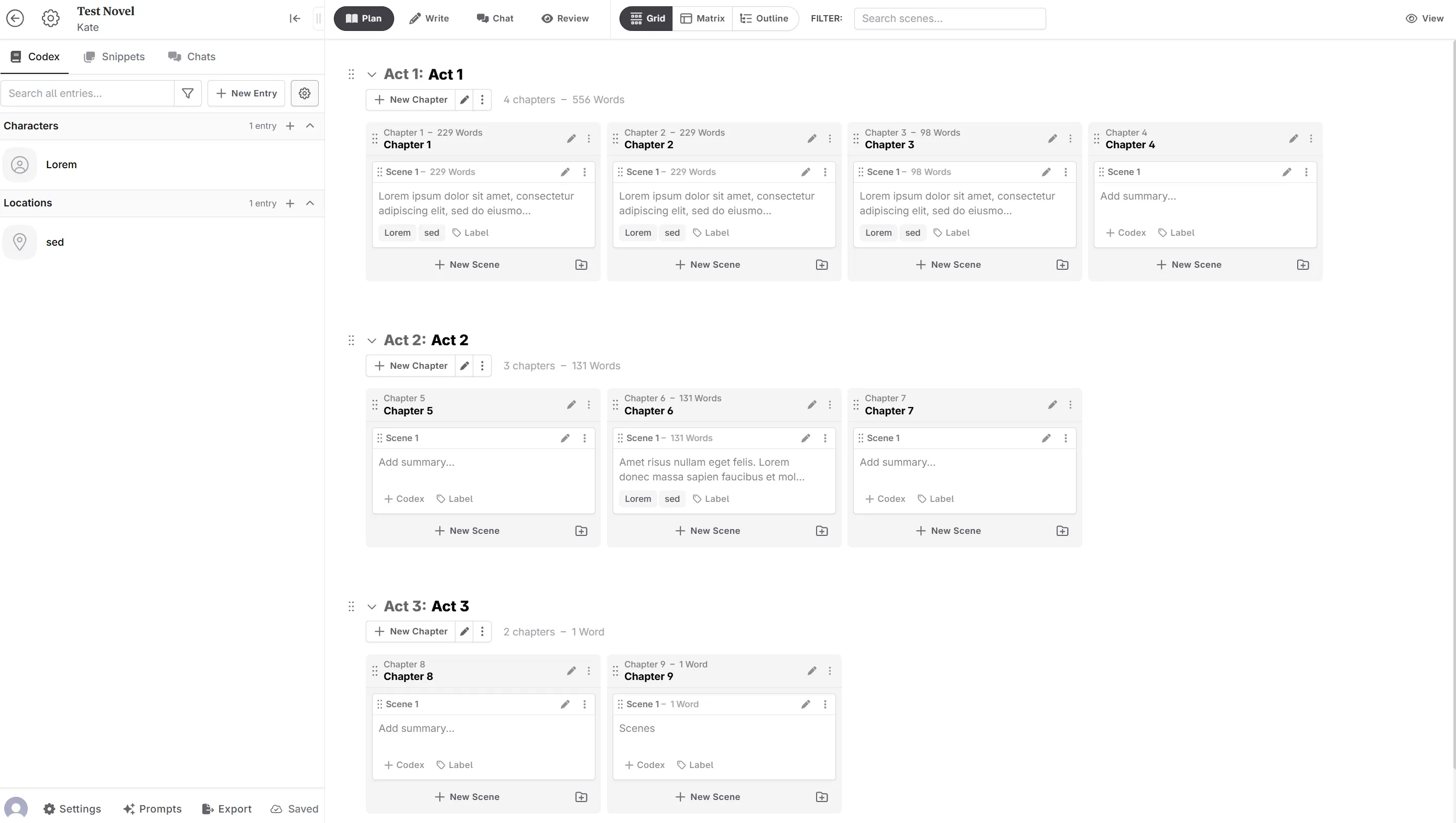
Task: Click sed tag on Chapter 6 scene
Action: (672, 499)
